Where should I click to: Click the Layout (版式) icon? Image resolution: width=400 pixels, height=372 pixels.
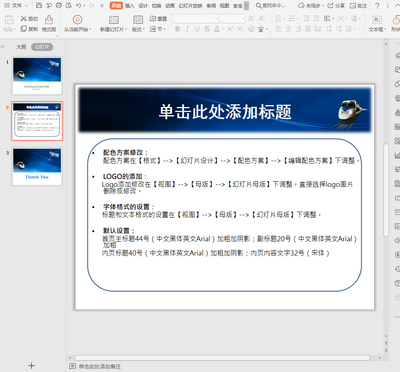(138, 20)
